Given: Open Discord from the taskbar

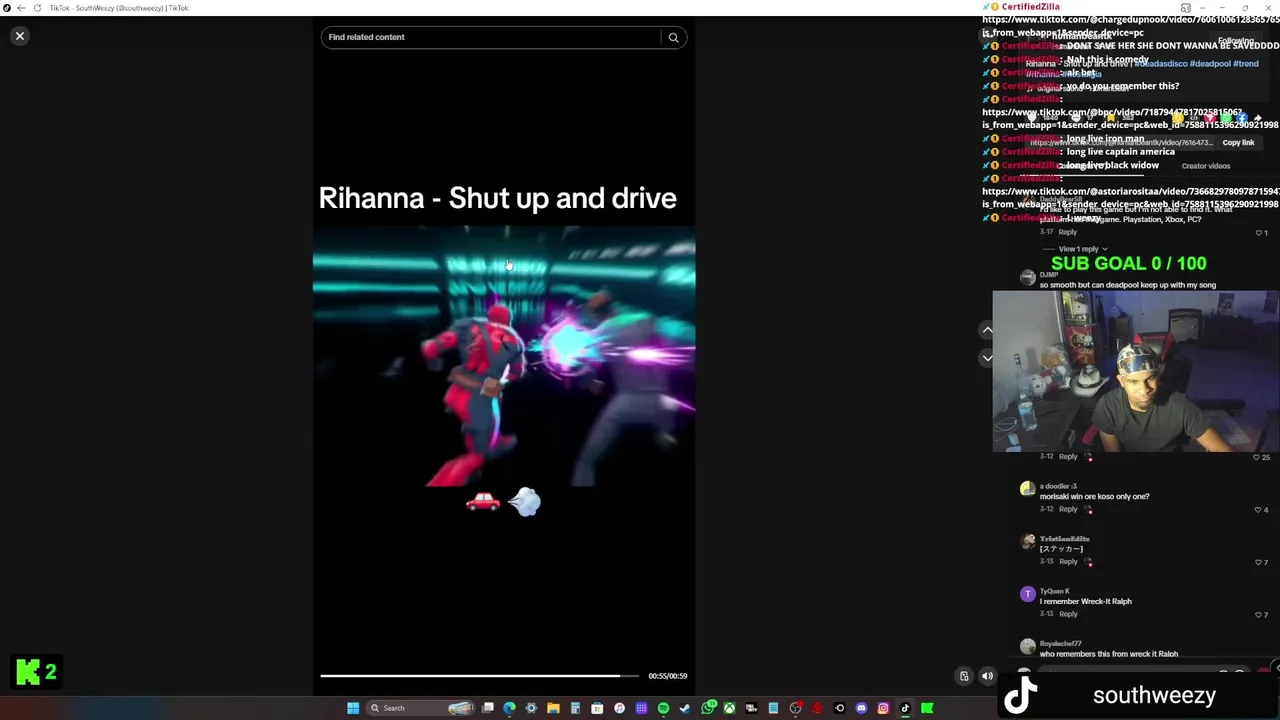Looking at the screenshot, I should [x=861, y=708].
